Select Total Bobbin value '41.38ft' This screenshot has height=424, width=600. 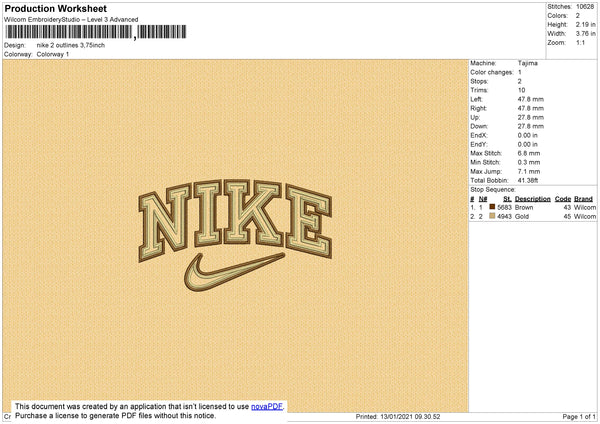[528, 180]
